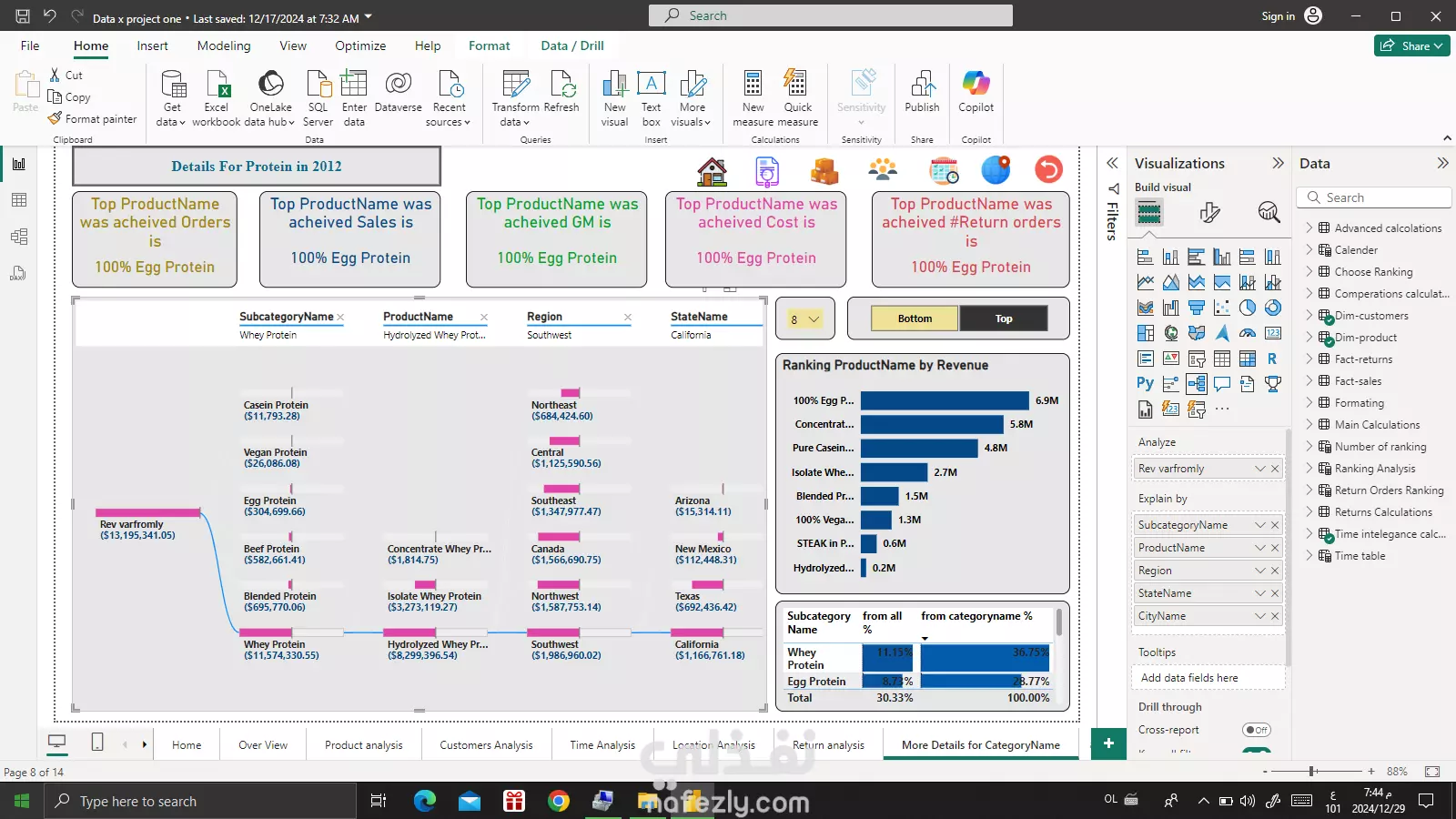Select the Bottom ranking option

(x=915, y=318)
